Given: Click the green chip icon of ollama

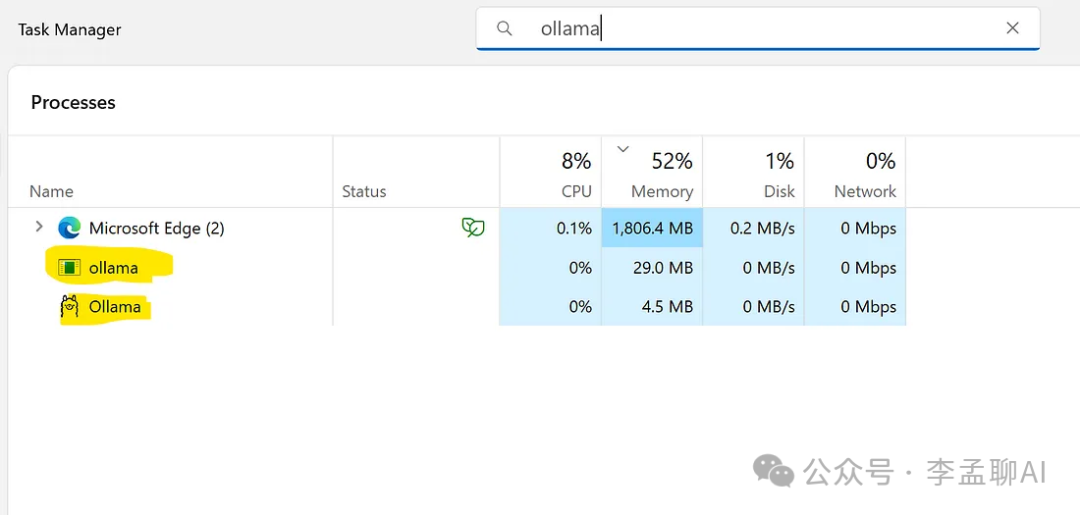Looking at the screenshot, I should (70, 268).
